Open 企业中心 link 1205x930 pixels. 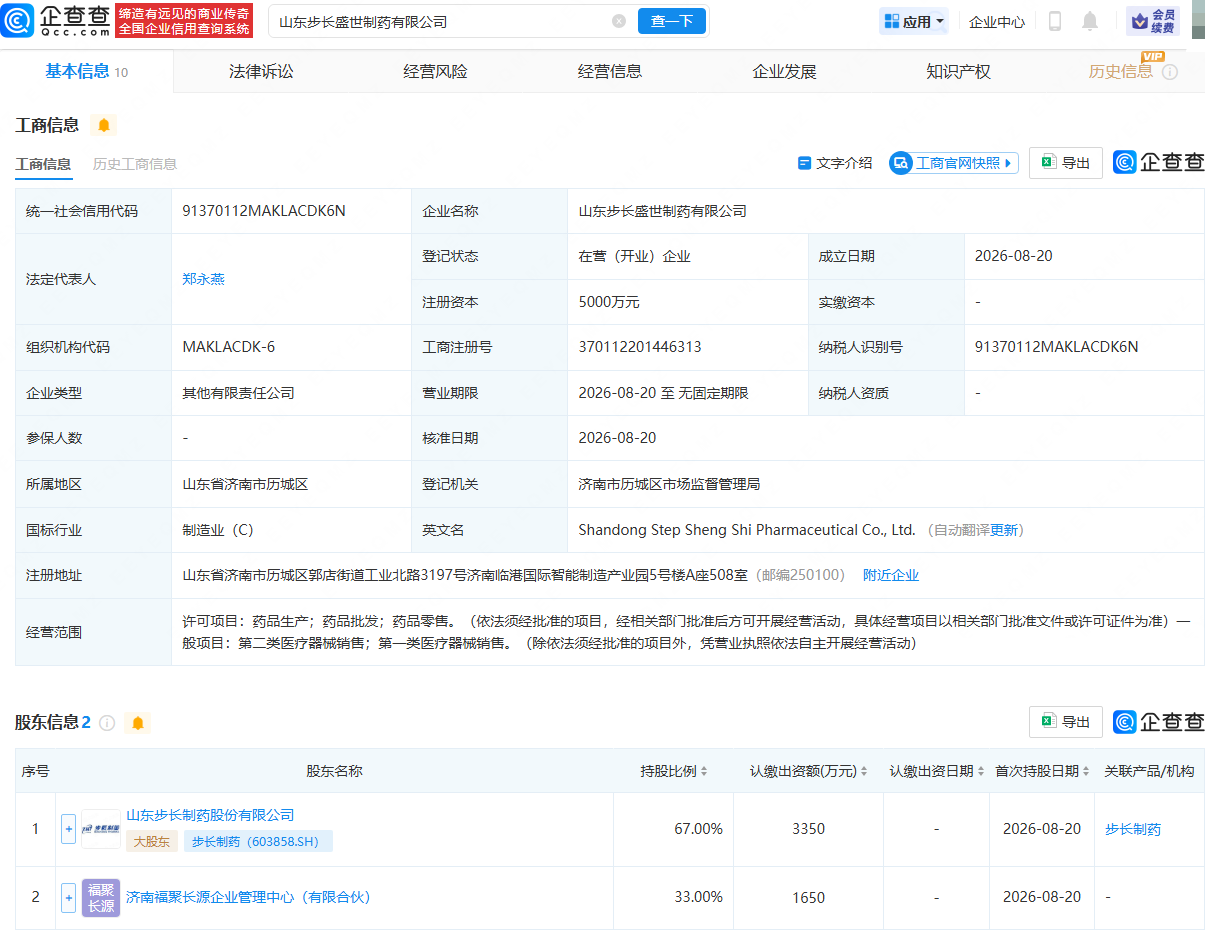(997, 21)
